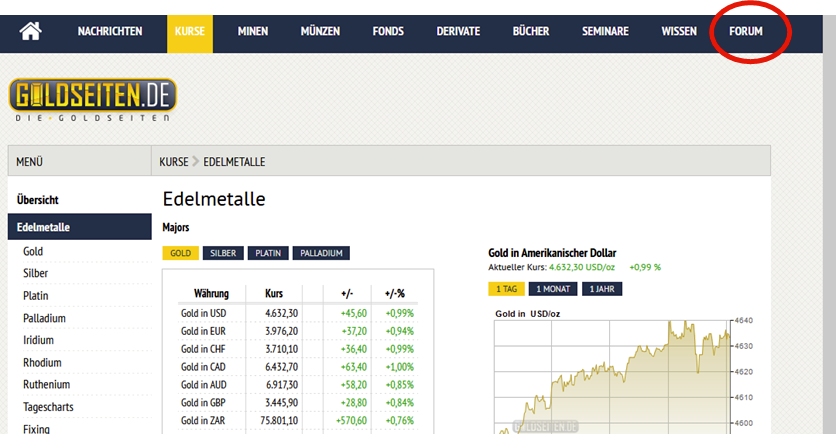Show the 1 Monat chart range

tap(553, 289)
